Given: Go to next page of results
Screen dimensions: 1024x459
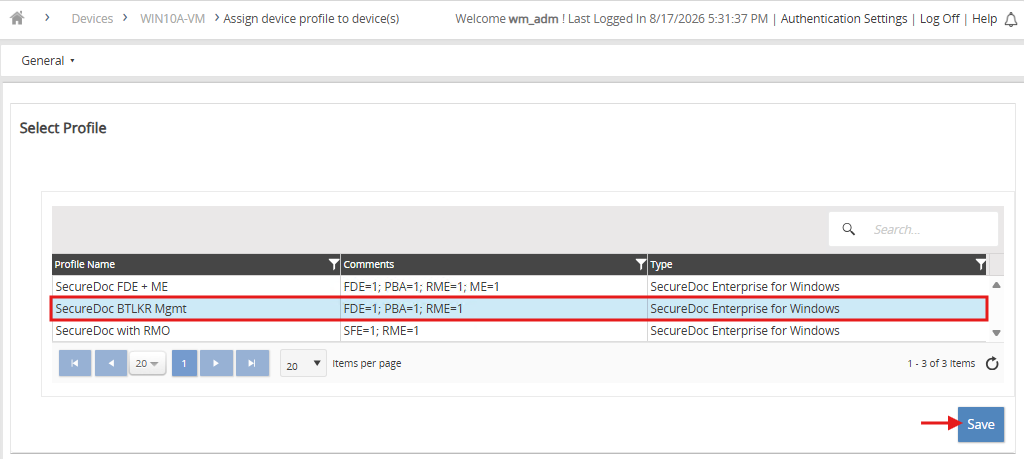Looking at the screenshot, I should [216, 363].
